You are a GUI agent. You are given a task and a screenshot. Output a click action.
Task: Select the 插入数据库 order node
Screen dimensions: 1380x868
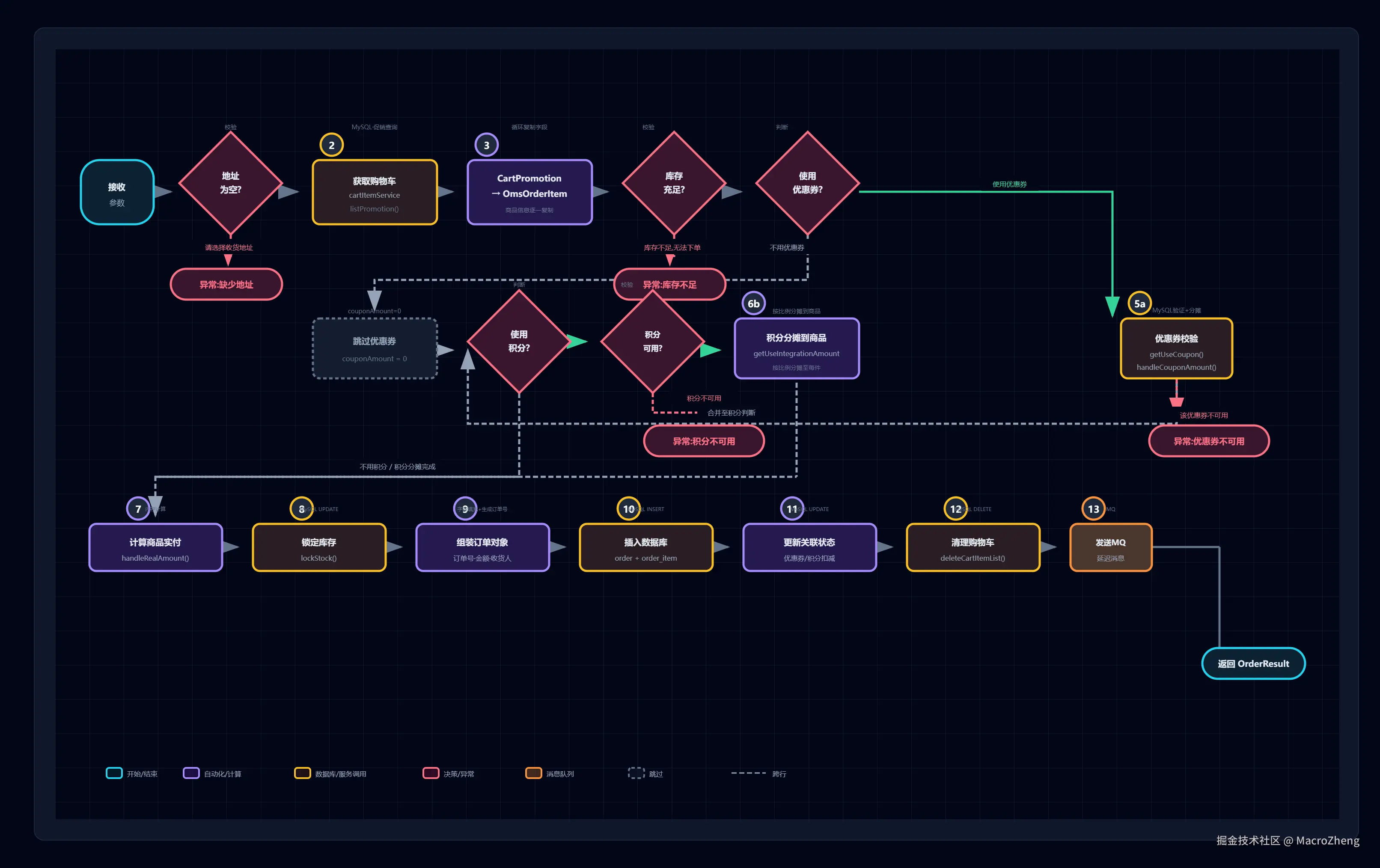pyautogui.click(x=646, y=548)
